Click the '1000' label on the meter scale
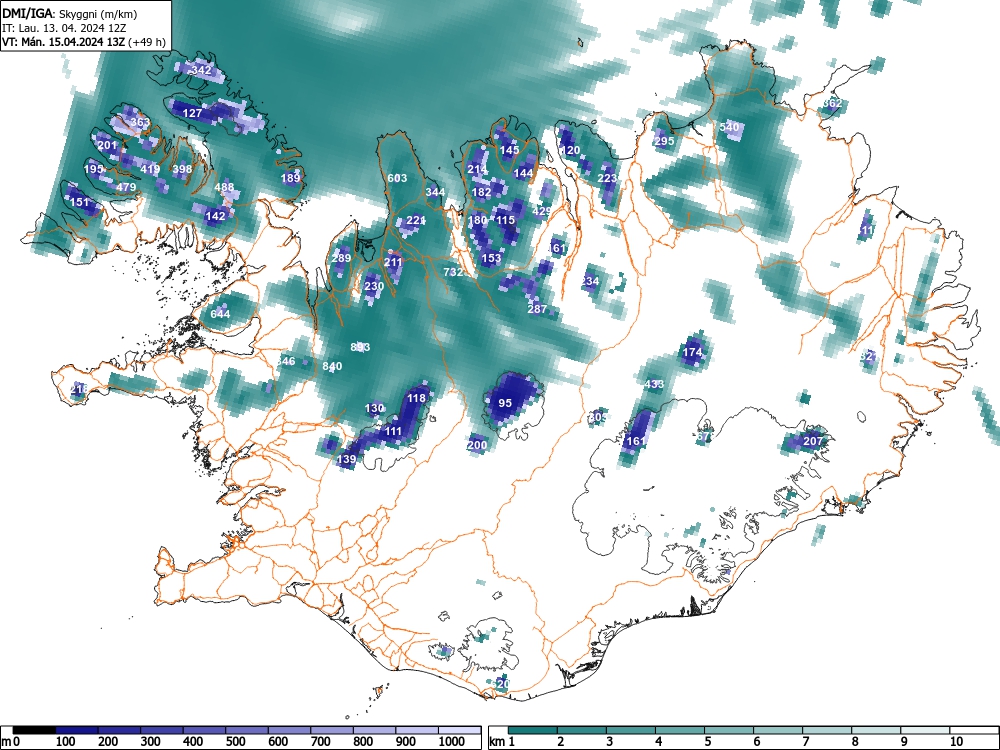Screen dimensions: 1000x750 452,741
